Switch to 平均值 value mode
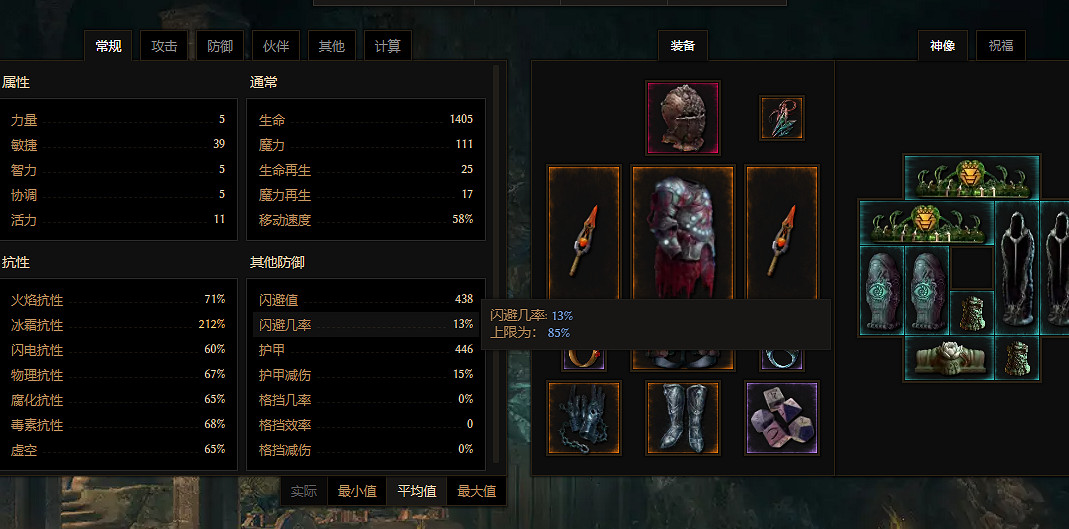Image resolution: width=1069 pixels, height=529 pixels. (x=417, y=491)
